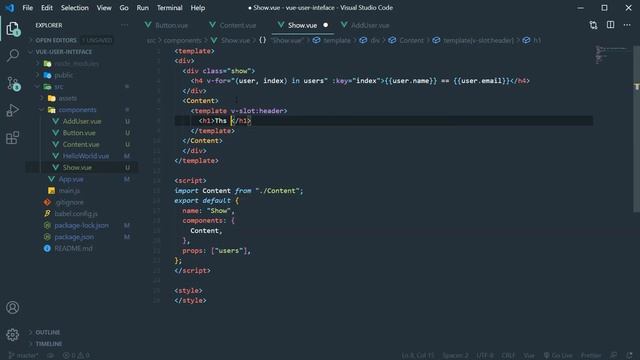This screenshot has width=640, height=360.
Task: Open package.json in the file tree
Action: point(74,237)
